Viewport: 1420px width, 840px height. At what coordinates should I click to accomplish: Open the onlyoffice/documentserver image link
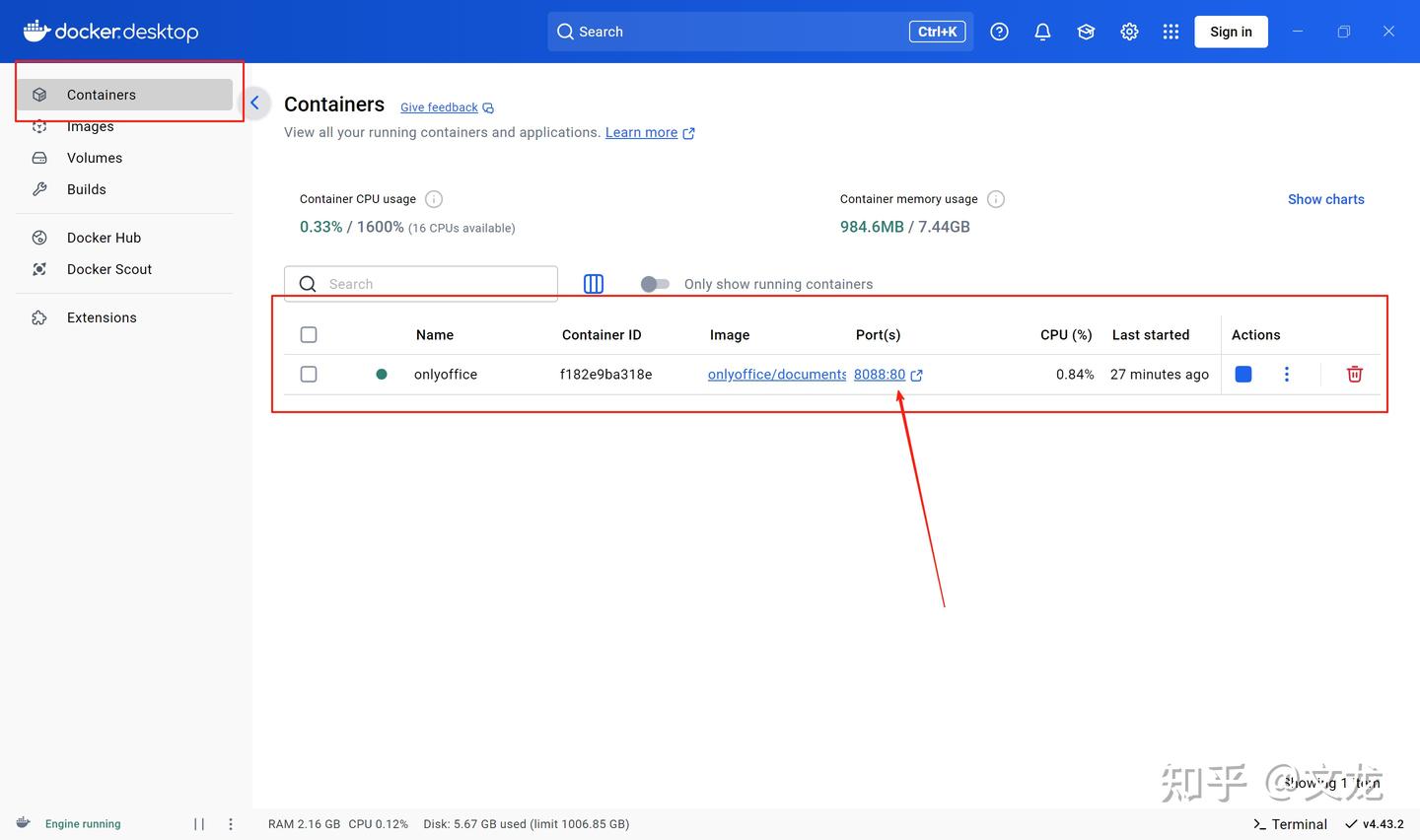click(777, 375)
